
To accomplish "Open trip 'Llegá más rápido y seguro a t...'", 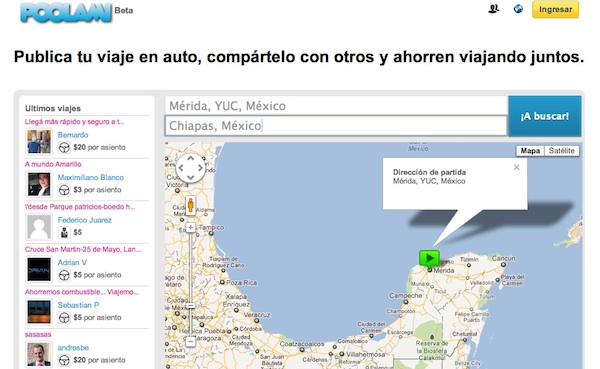I will [75, 122].
